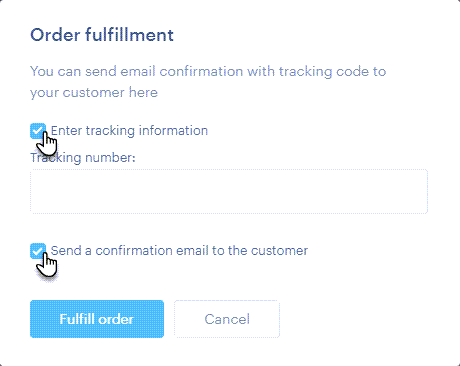The height and width of the screenshot is (366, 460).
Task: Click the hand cursor over tracking checkbox
Action: coord(47,144)
